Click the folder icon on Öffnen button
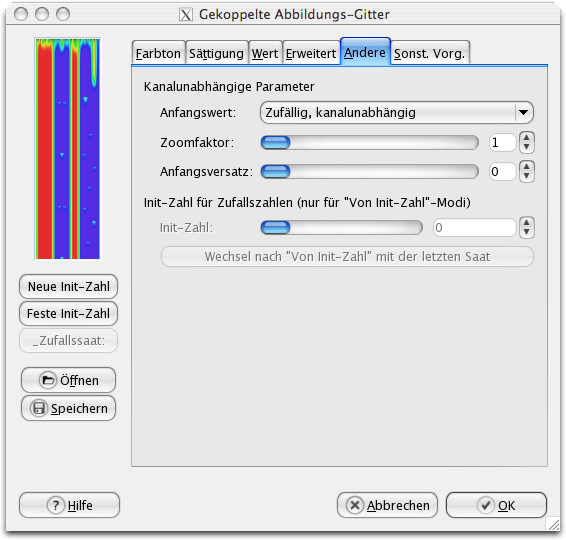 [x=48, y=380]
